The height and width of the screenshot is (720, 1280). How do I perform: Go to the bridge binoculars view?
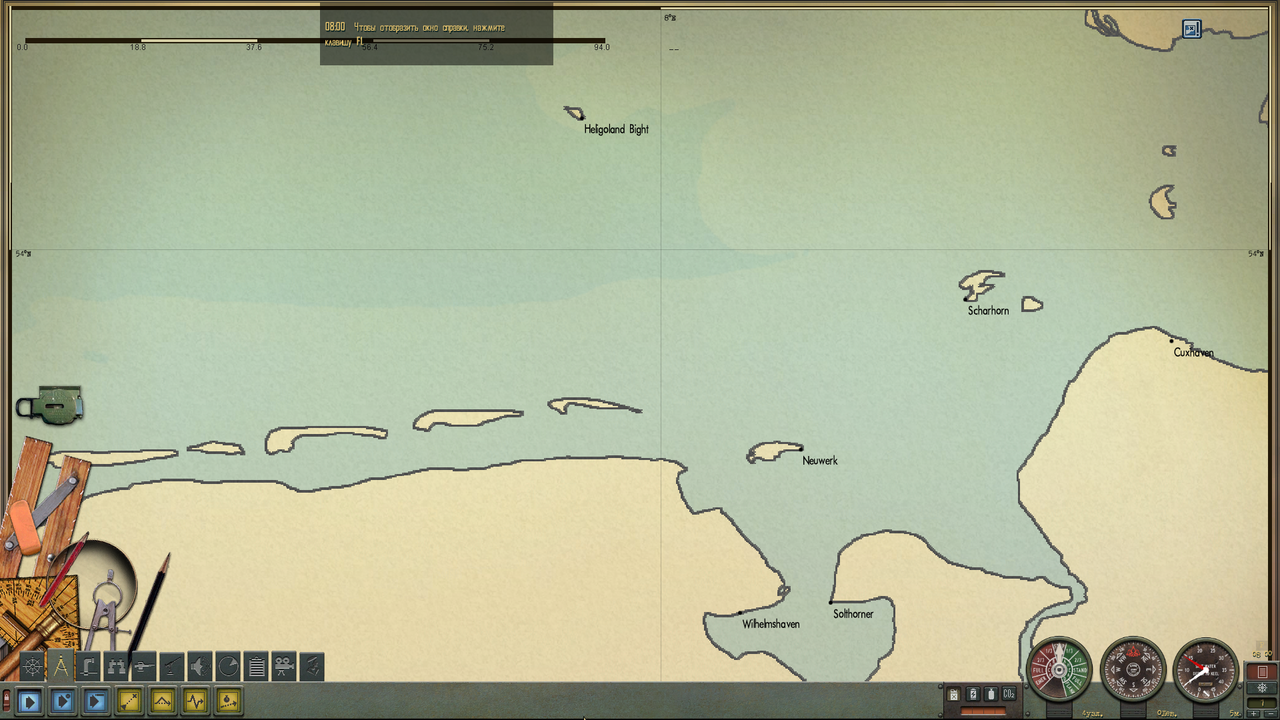pyautogui.click(x=117, y=666)
